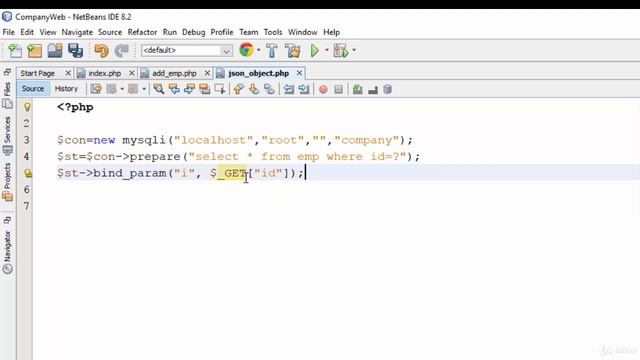Close the Start Page tab
Viewport: 640px width, 360px height.
coord(68,73)
